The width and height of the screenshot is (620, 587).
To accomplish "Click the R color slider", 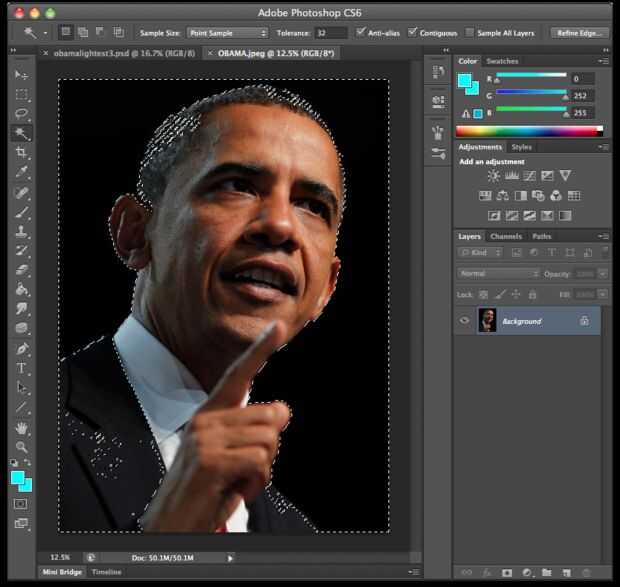I will [531, 75].
